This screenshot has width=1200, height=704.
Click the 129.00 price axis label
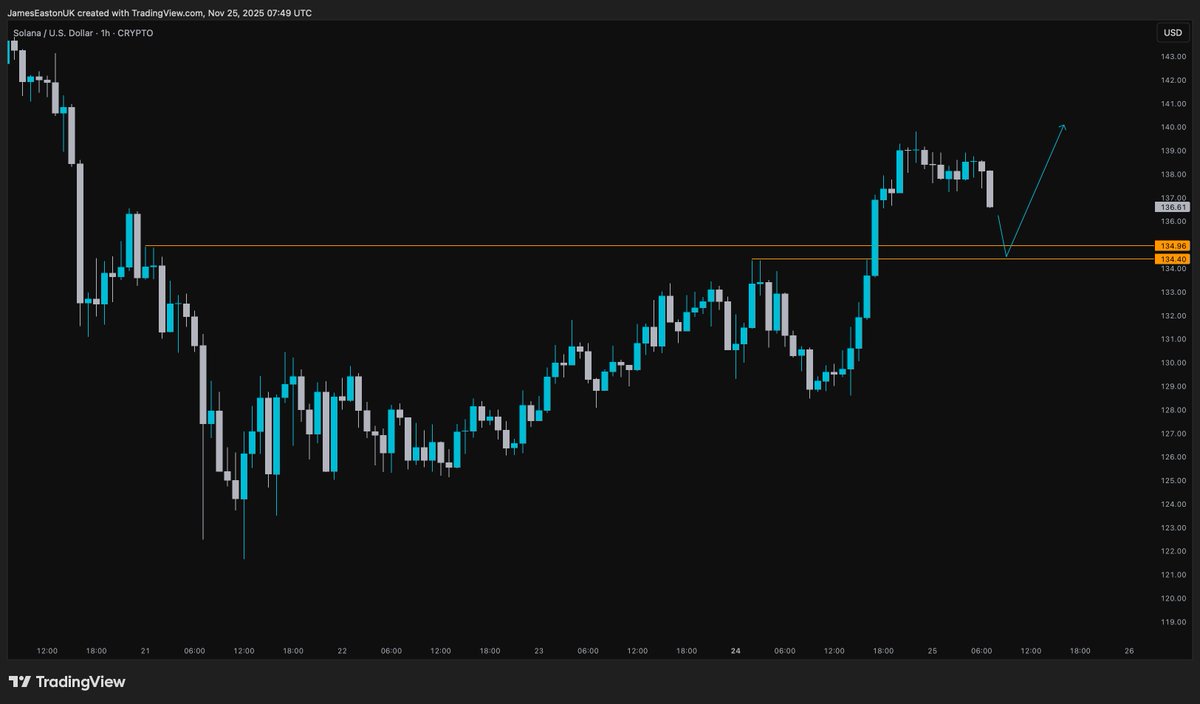click(1172, 387)
